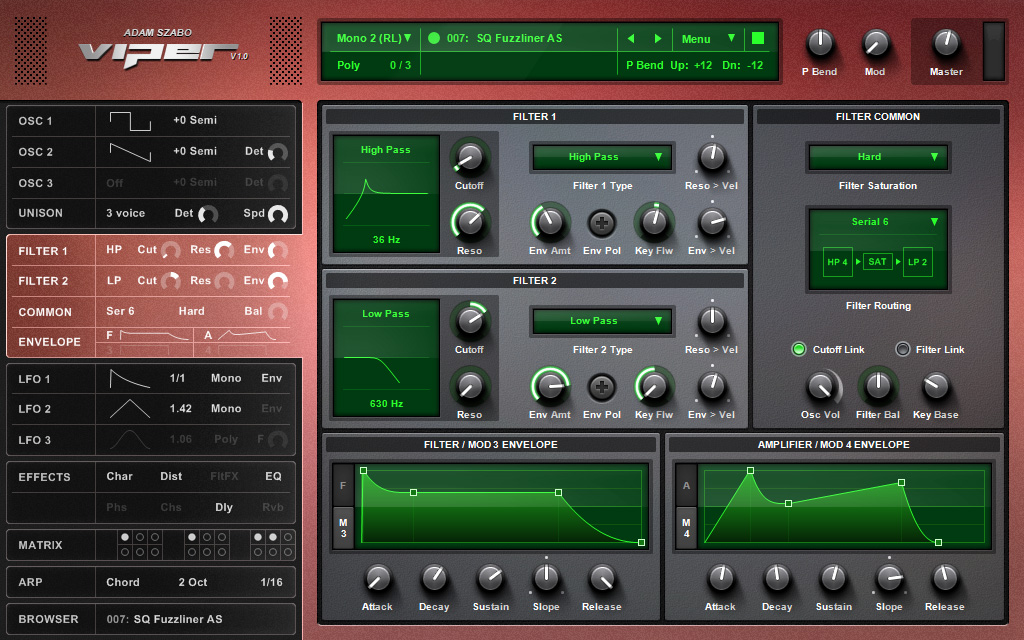Screen dimensions: 1024x640
Task: Click Filter 1 Env Pol plus button
Action: pos(601,222)
